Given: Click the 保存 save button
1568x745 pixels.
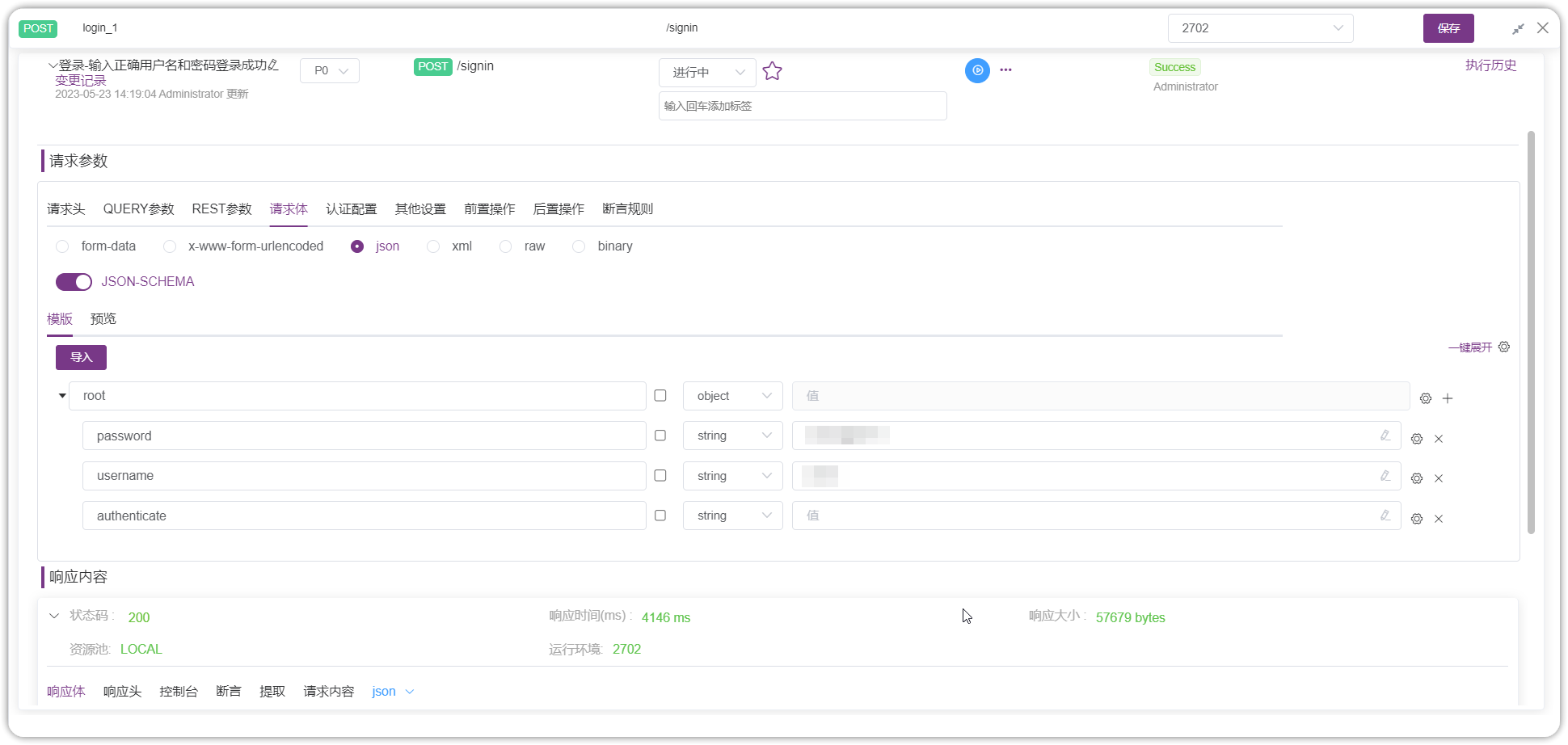Looking at the screenshot, I should 1448,28.
